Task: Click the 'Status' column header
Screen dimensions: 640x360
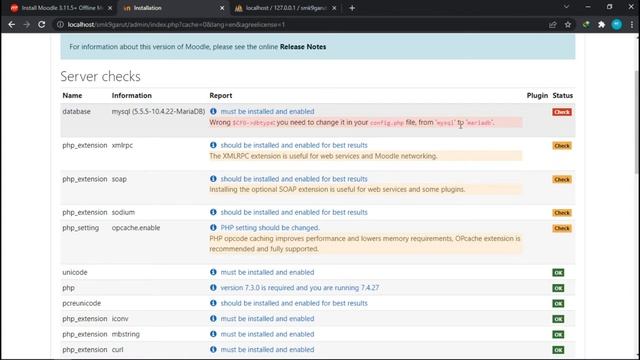Action: [562, 96]
